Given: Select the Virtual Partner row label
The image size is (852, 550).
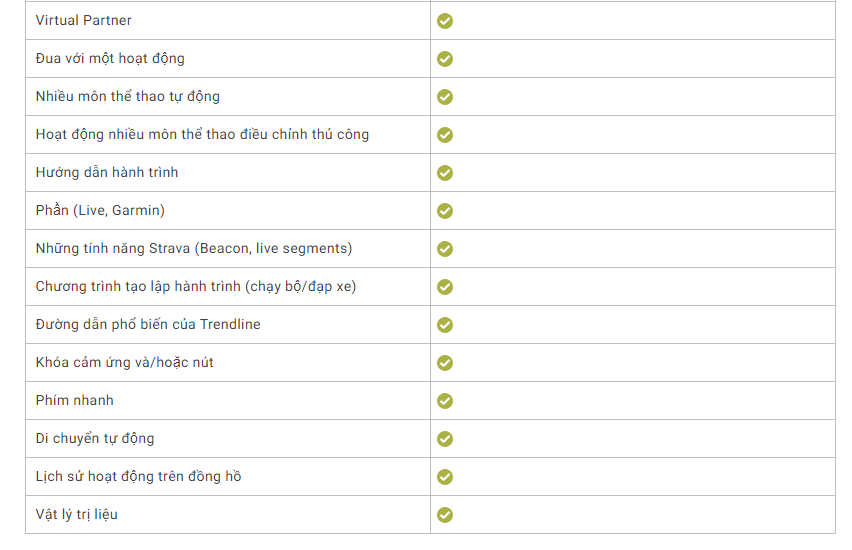Looking at the screenshot, I should 84,20.
